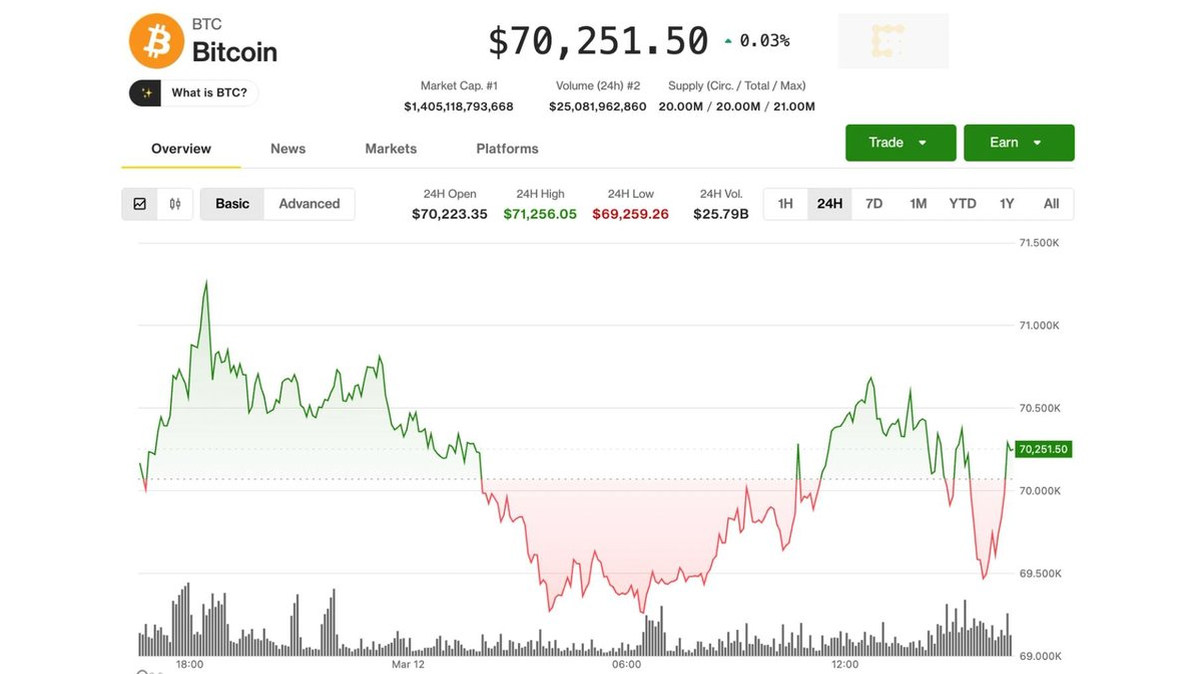Open the Earn dropdown menu
This screenshot has height=674, width=1198.
[1018, 143]
